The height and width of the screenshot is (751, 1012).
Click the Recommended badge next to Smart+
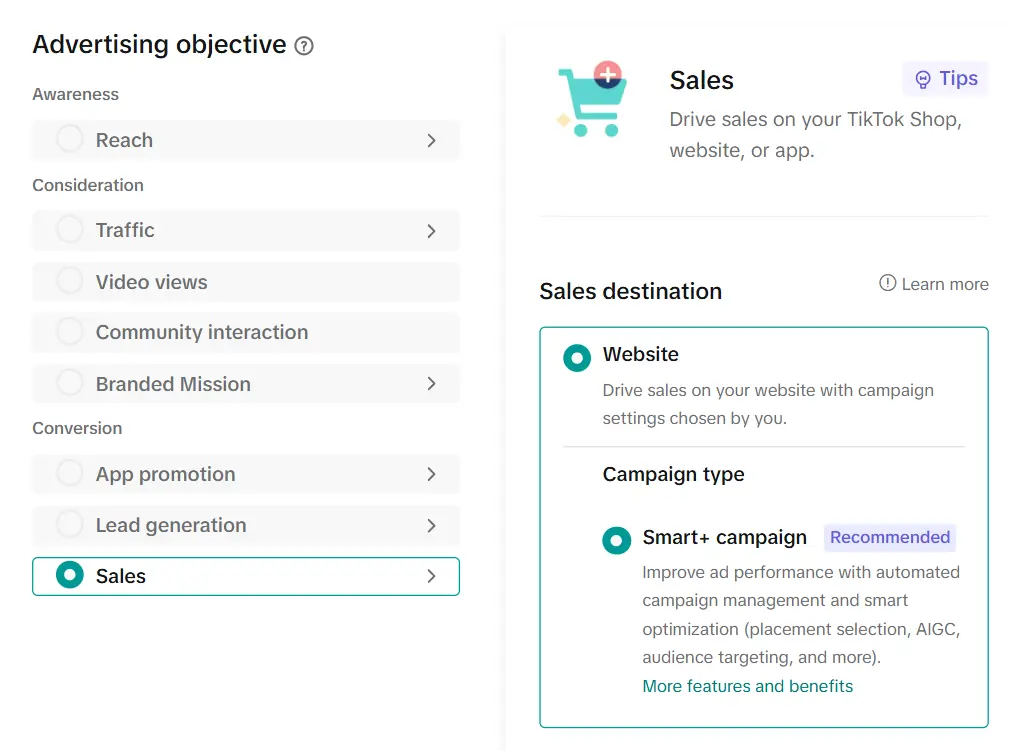(x=889, y=537)
